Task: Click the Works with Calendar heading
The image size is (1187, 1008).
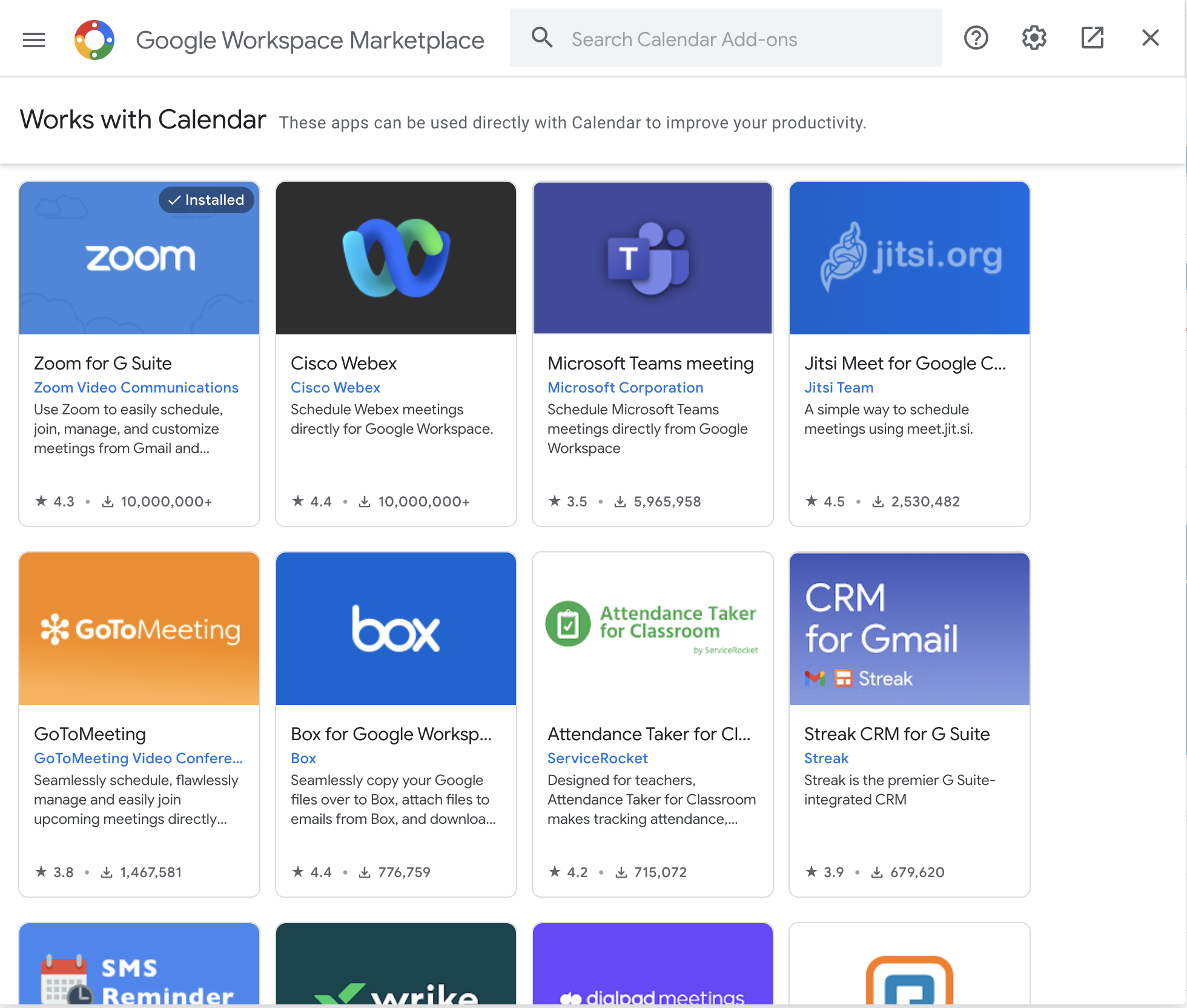Action: coord(143,120)
